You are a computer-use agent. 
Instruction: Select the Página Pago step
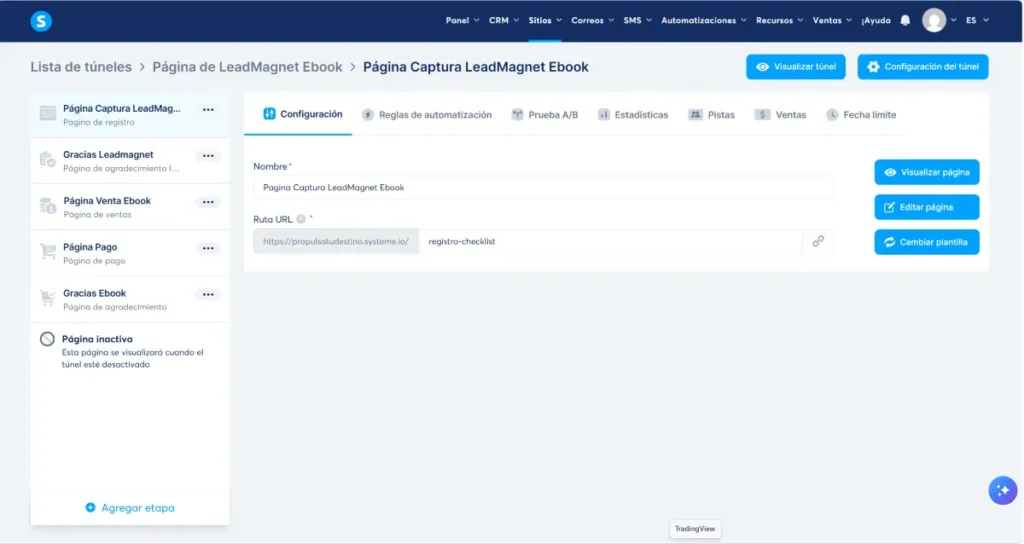click(x=130, y=253)
